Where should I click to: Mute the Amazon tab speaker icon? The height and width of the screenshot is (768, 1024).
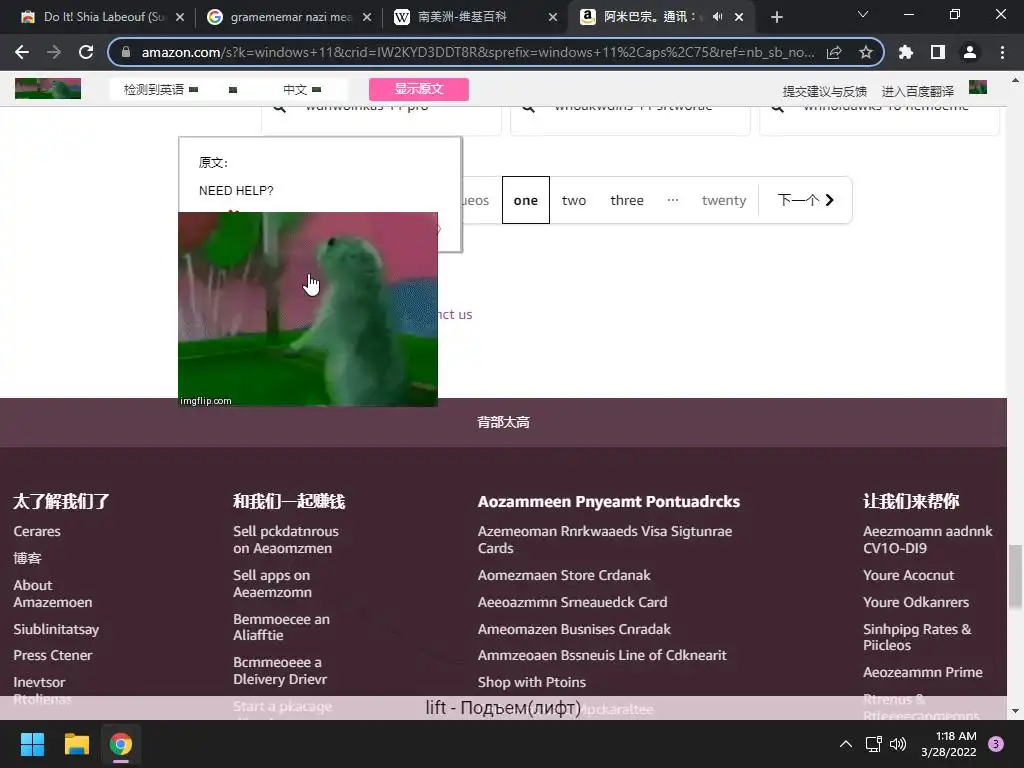point(717,17)
